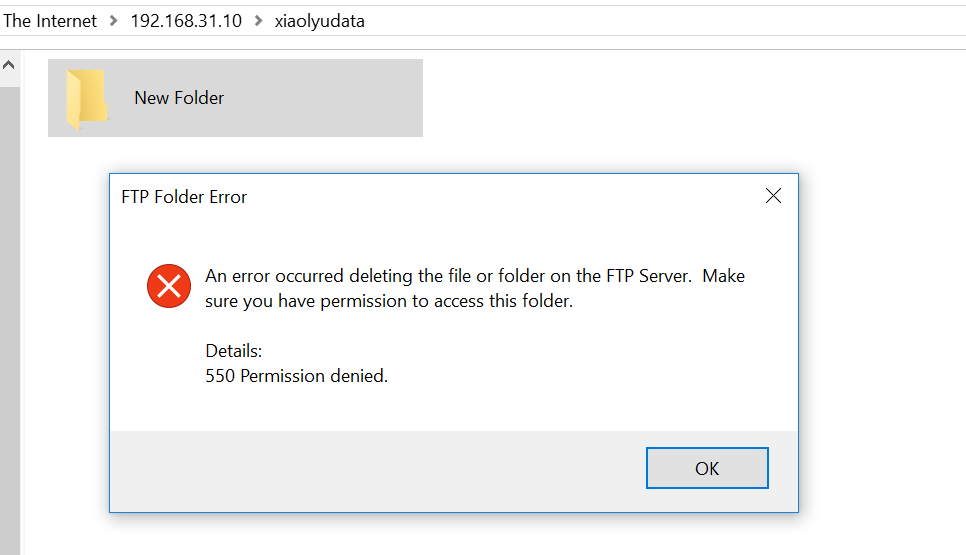
Task: Go to 192.168.31.10 breadcrumb segment
Action: point(186,21)
